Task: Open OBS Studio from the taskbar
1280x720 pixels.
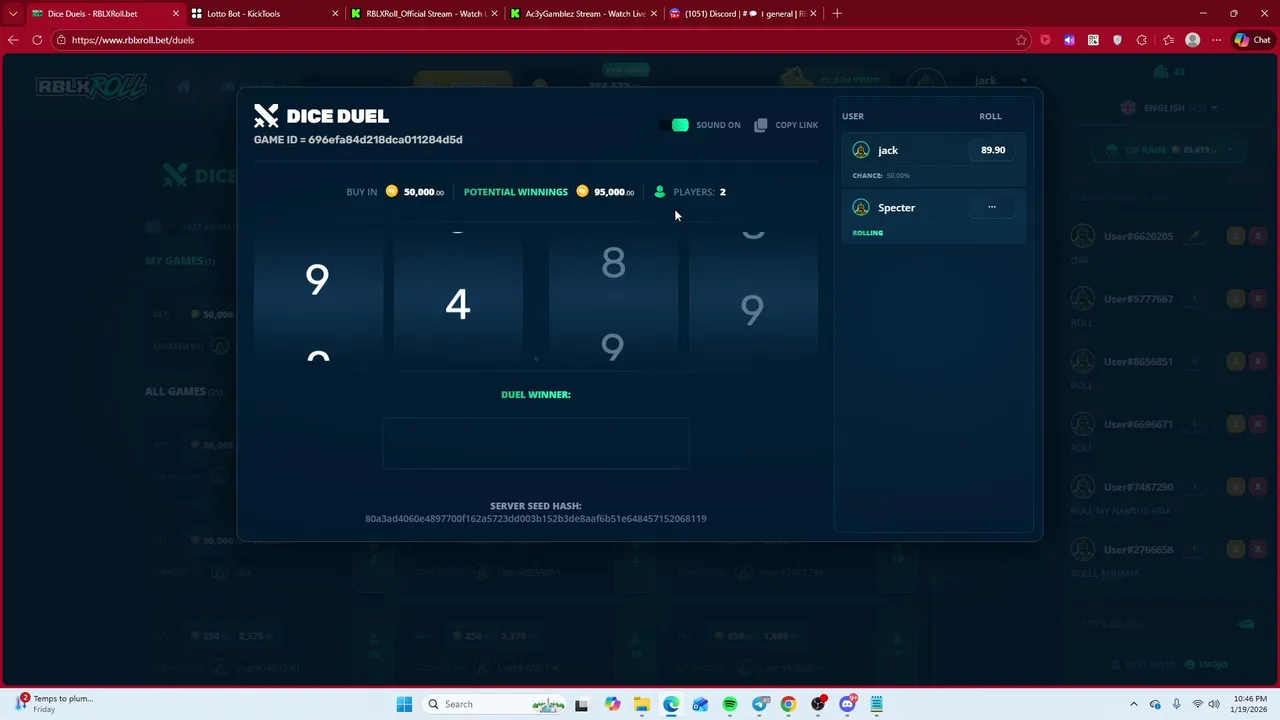Action: click(818, 704)
